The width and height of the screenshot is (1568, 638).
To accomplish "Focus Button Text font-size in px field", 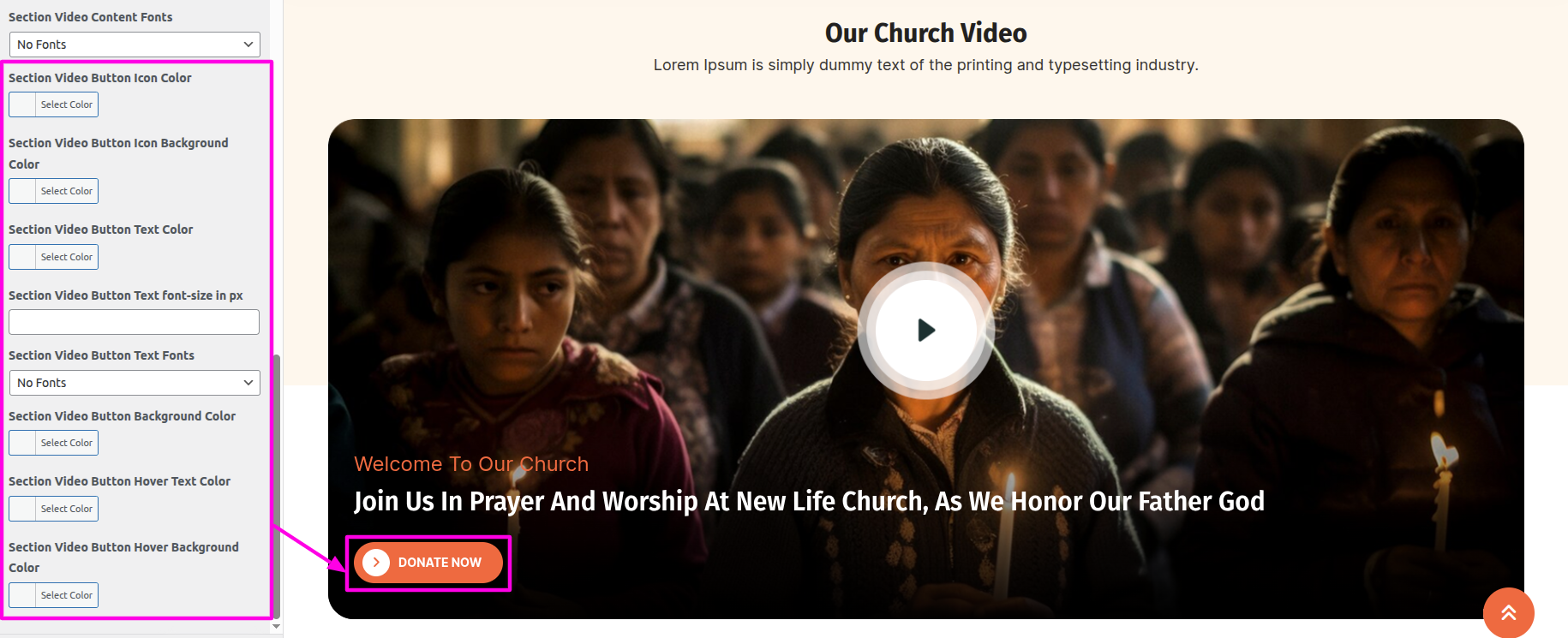I will pos(134,322).
